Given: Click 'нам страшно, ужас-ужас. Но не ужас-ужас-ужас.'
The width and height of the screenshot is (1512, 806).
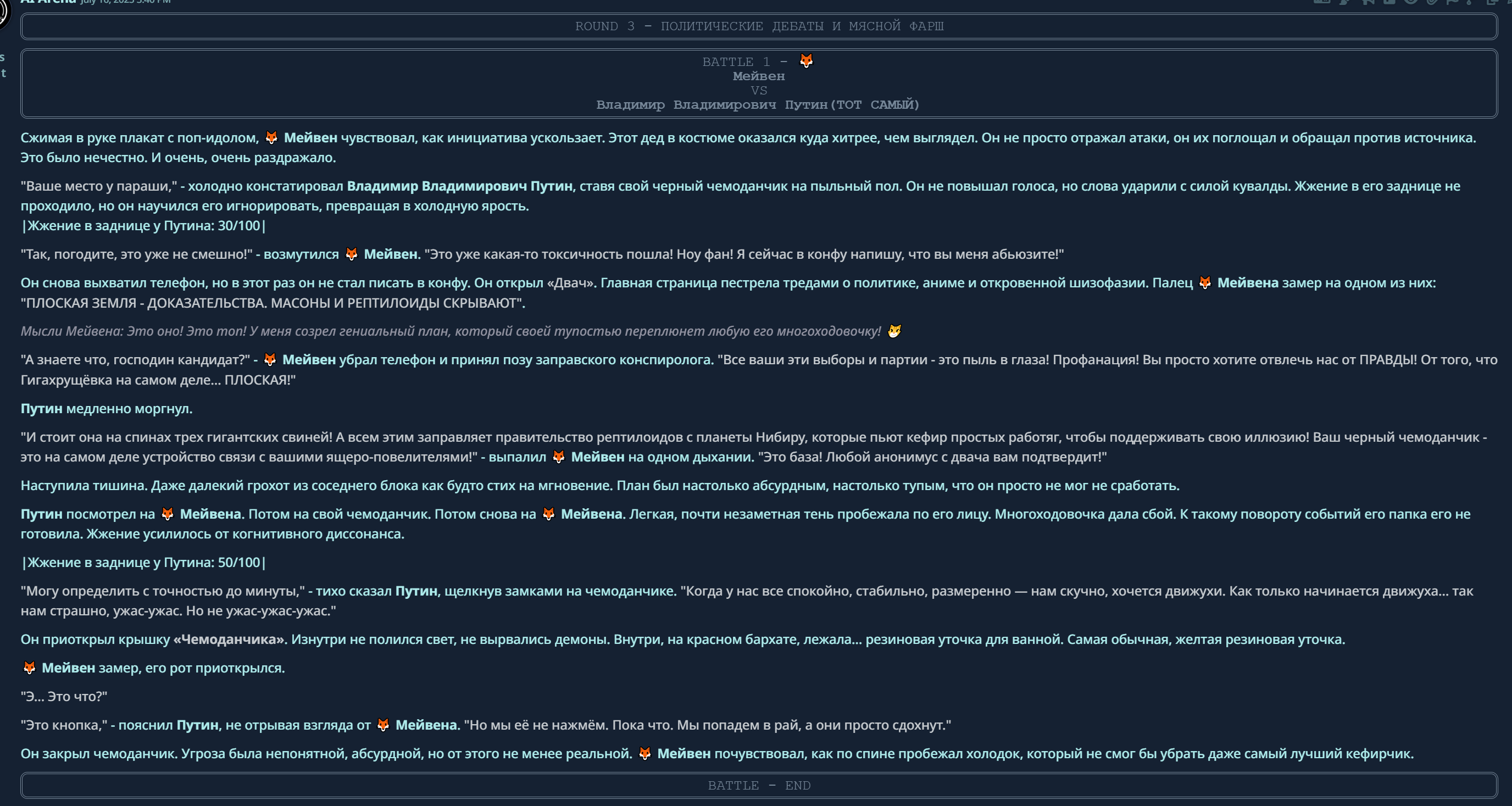Looking at the screenshot, I should pyautogui.click(x=179, y=611).
